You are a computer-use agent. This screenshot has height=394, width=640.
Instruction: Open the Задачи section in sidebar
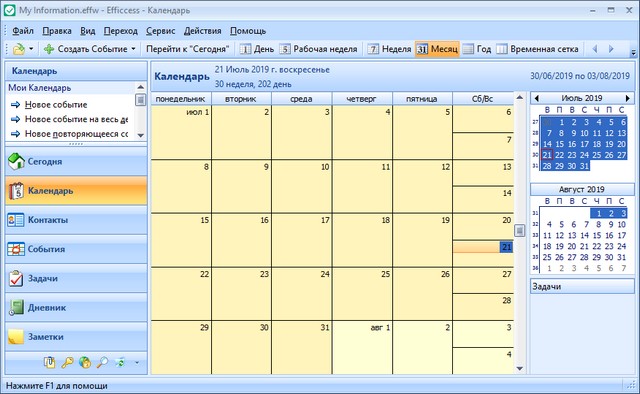point(76,278)
